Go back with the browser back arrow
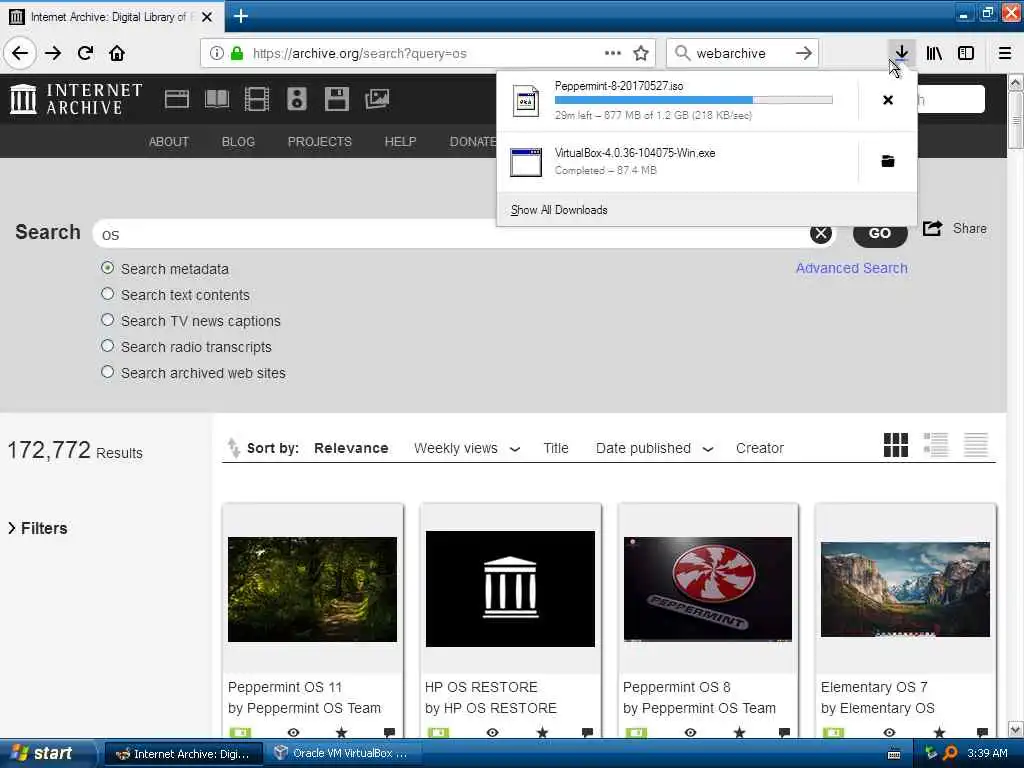Image resolution: width=1024 pixels, height=768 pixels. coord(20,53)
